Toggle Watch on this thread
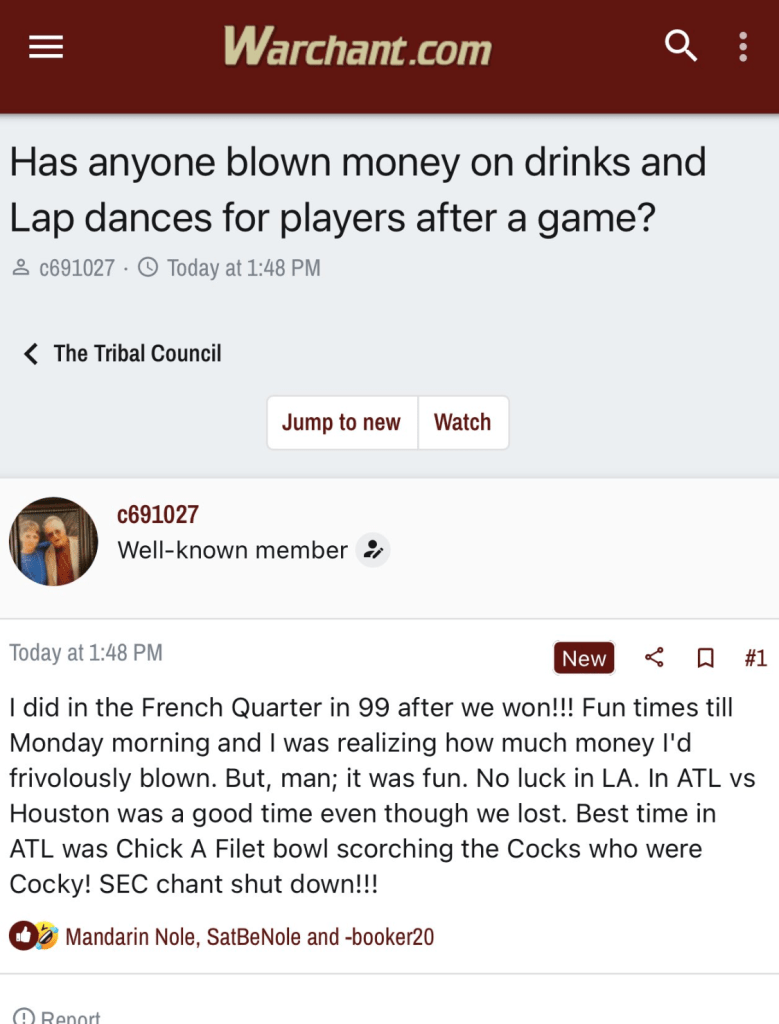Image resolution: width=779 pixels, height=1024 pixels. coord(462,422)
